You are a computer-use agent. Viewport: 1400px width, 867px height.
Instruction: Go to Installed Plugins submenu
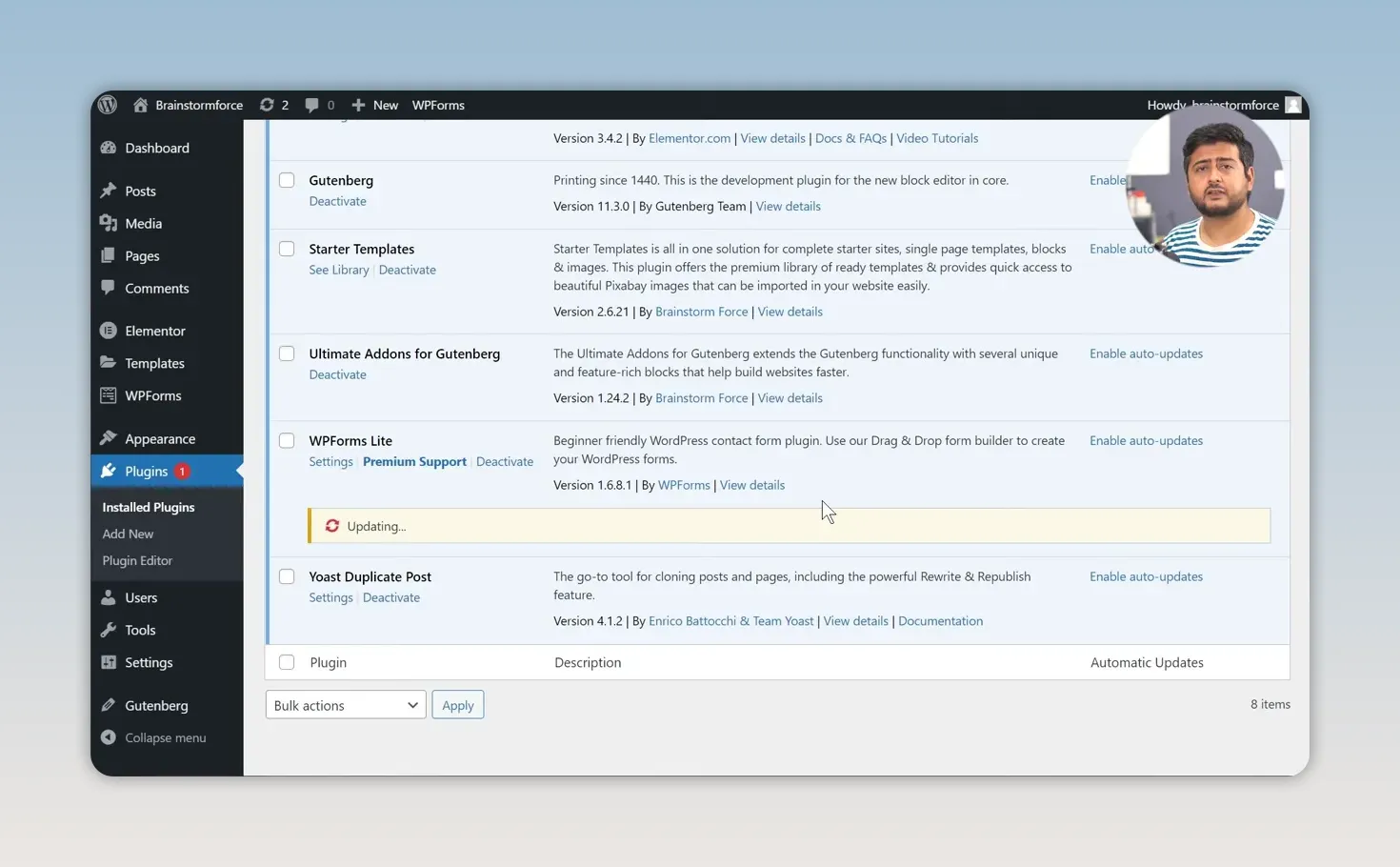(149, 507)
